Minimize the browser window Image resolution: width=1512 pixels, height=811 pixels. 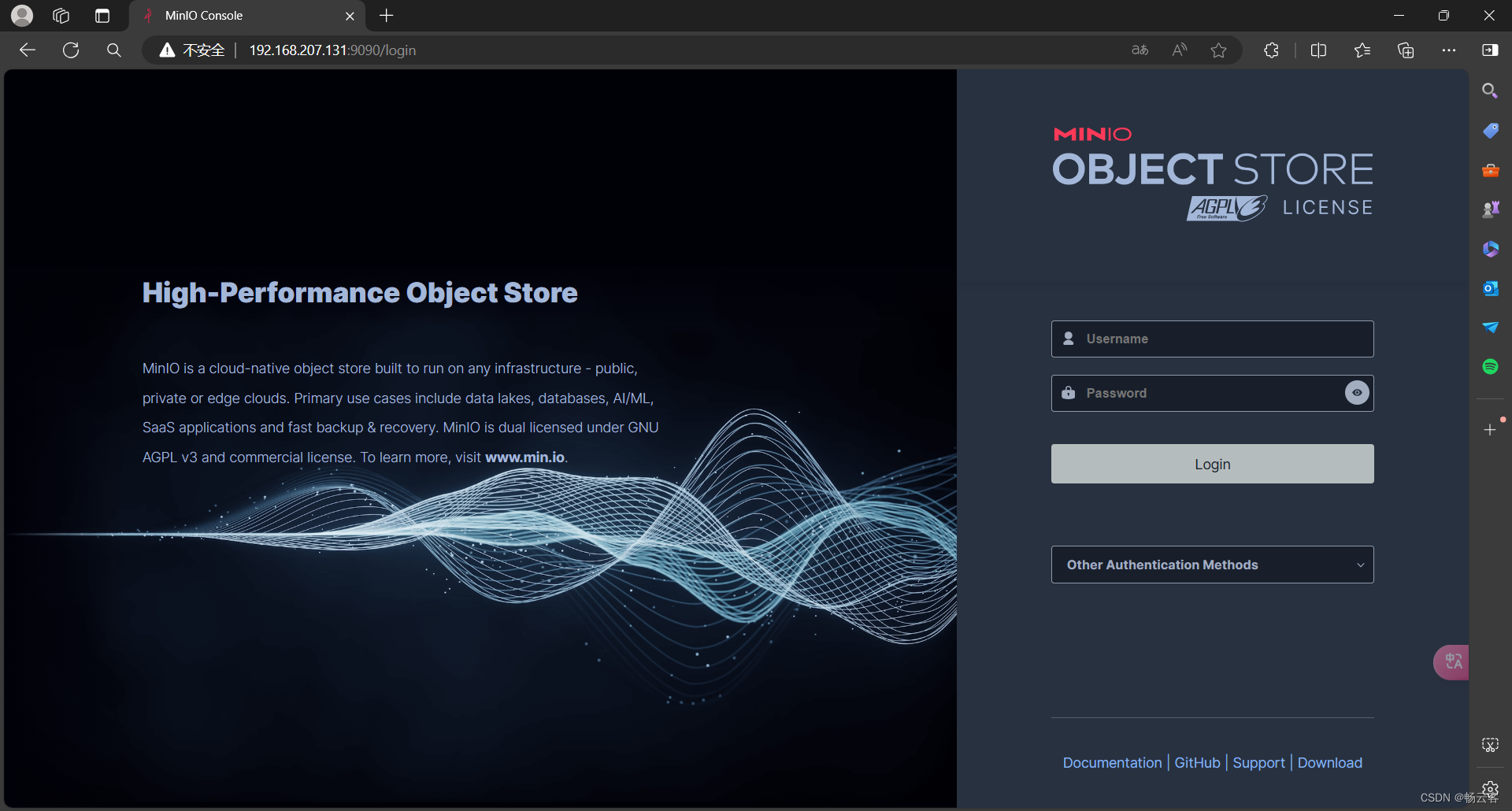[1399, 15]
